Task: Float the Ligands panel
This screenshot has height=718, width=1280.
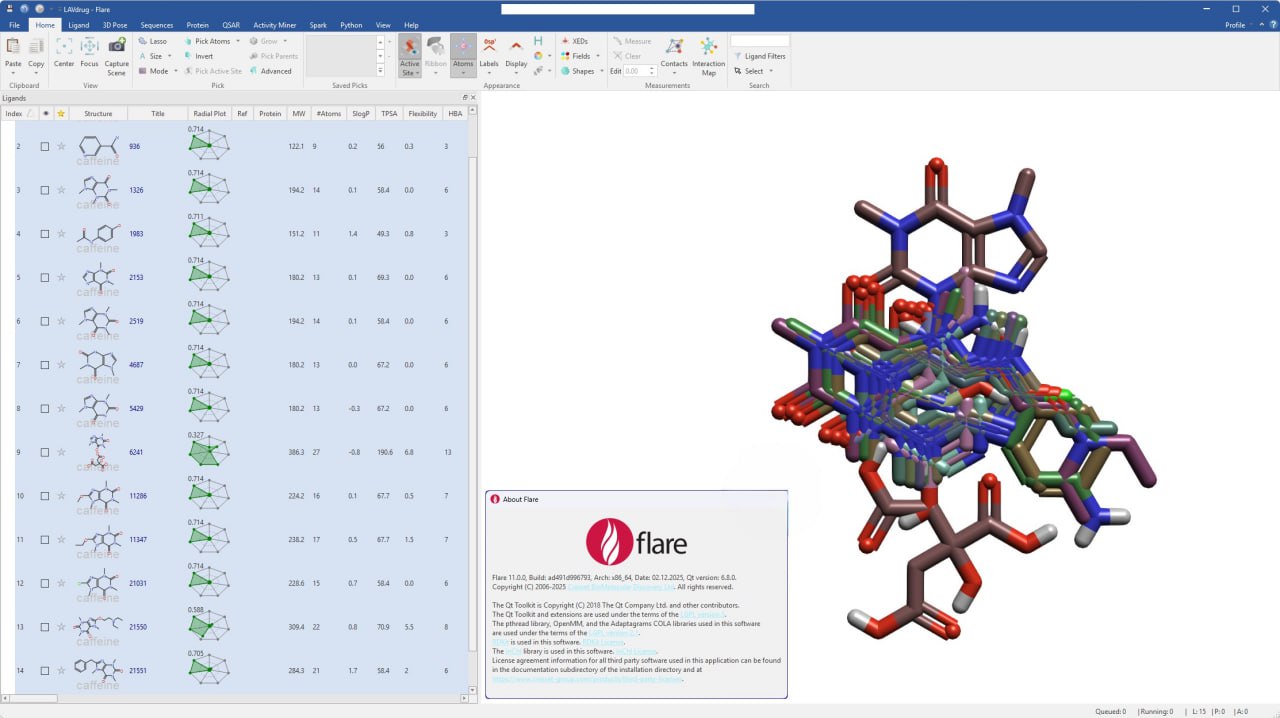Action: coord(465,98)
